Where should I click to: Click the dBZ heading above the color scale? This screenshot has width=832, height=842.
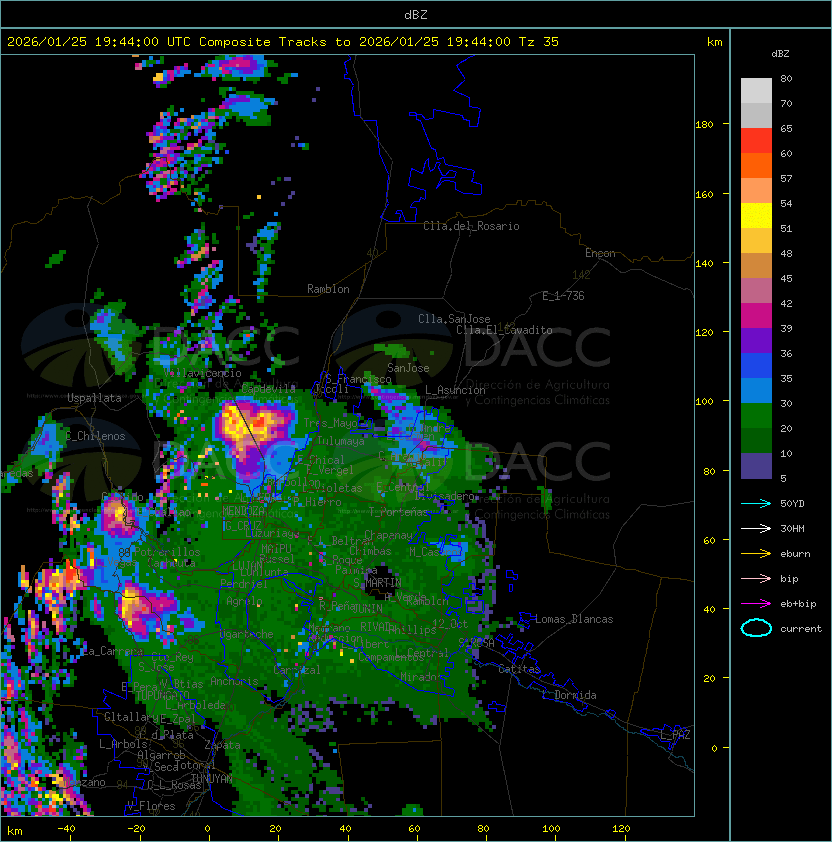click(780, 54)
